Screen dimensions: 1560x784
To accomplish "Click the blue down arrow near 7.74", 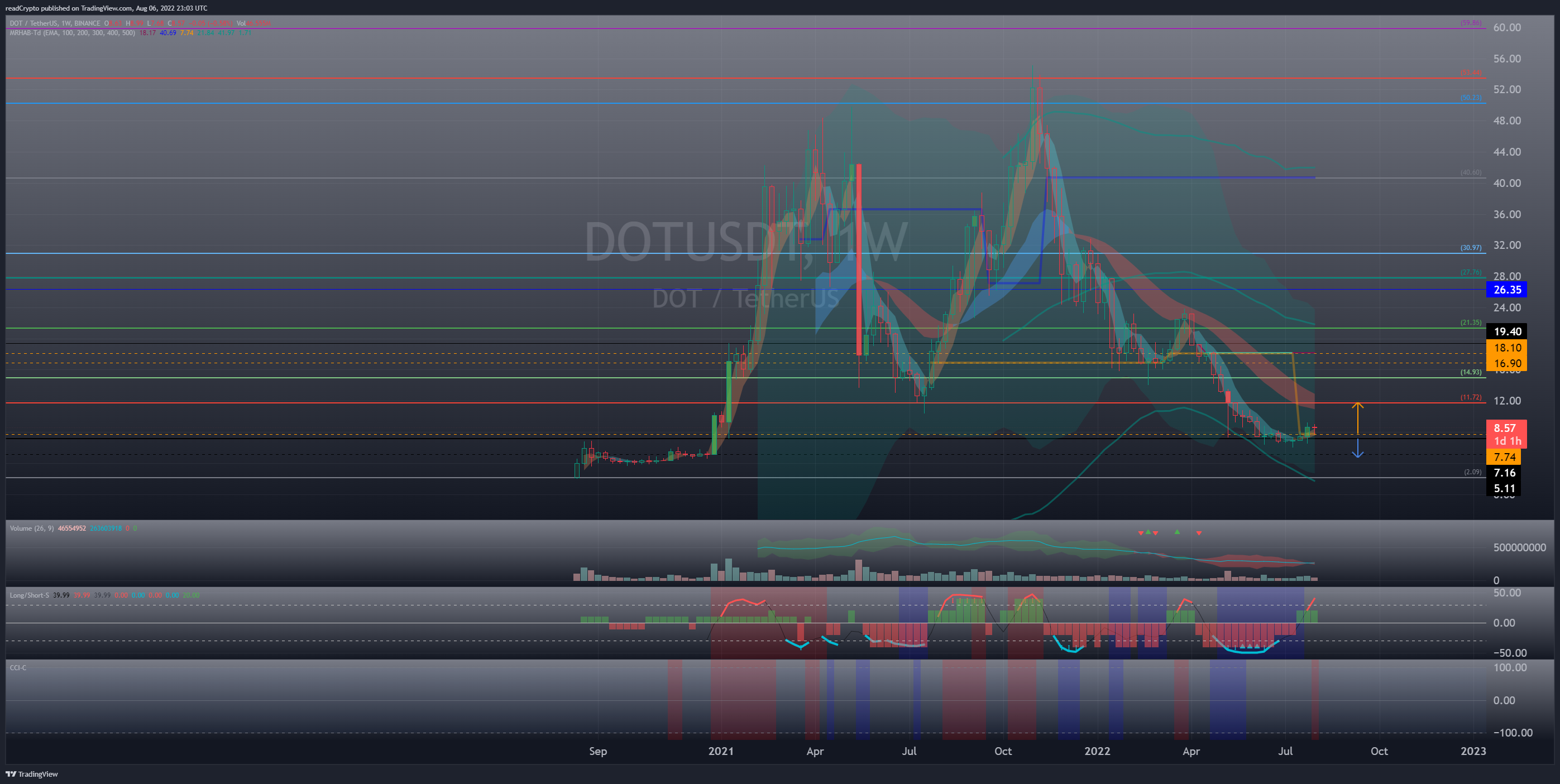I will tap(1358, 448).
